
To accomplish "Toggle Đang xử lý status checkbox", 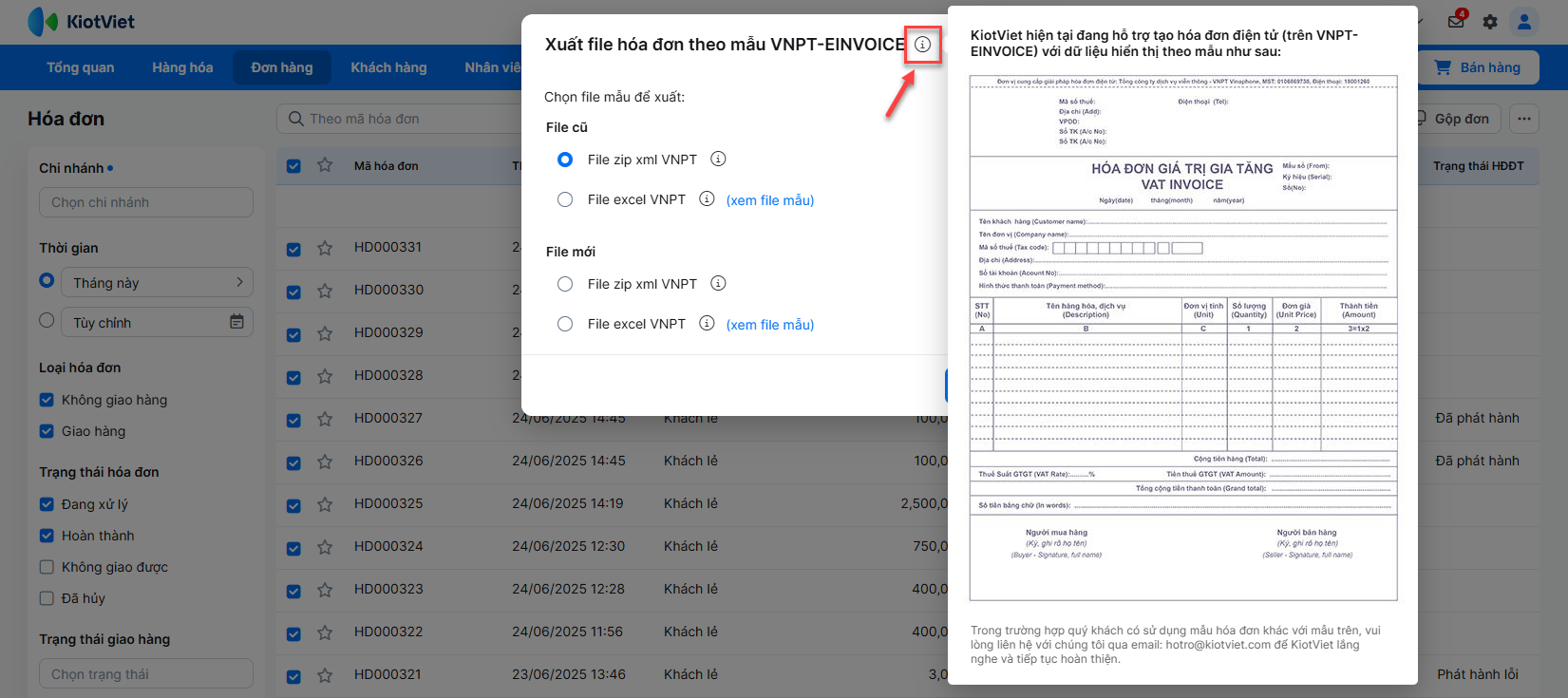I will pos(47,504).
